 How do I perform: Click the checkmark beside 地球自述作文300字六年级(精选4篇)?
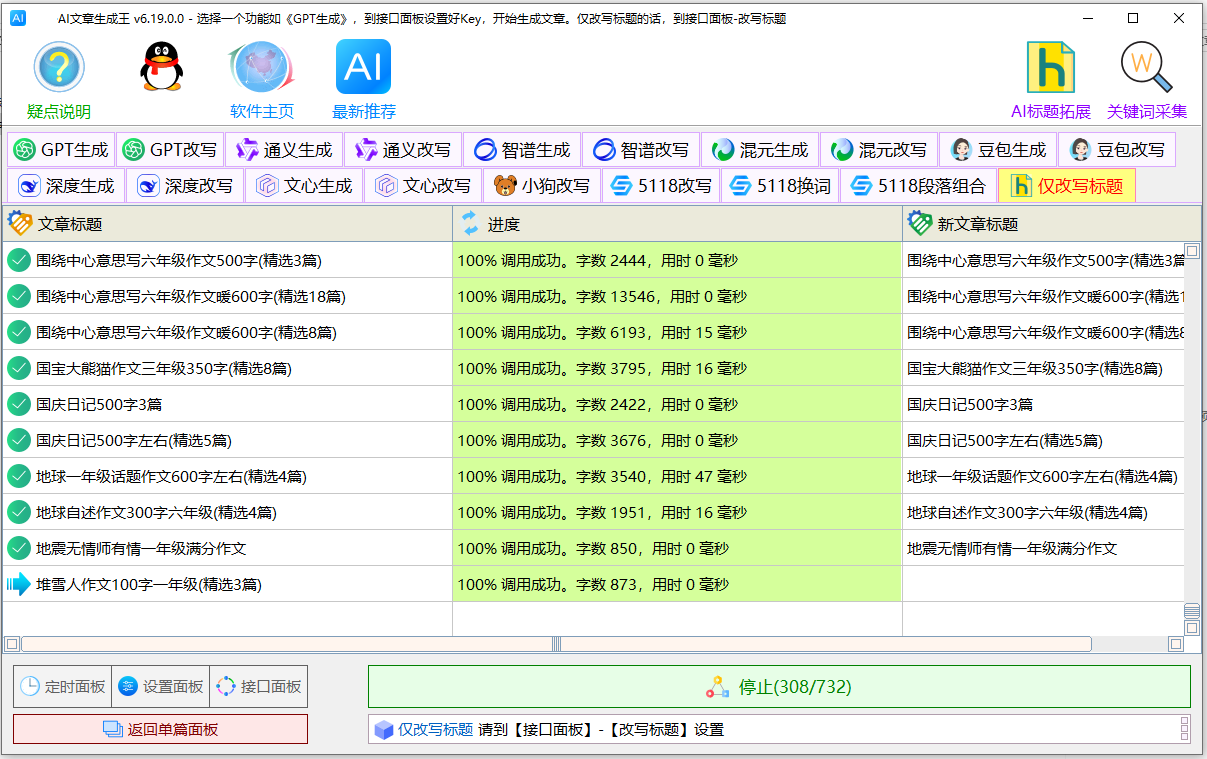click(x=19, y=512)
